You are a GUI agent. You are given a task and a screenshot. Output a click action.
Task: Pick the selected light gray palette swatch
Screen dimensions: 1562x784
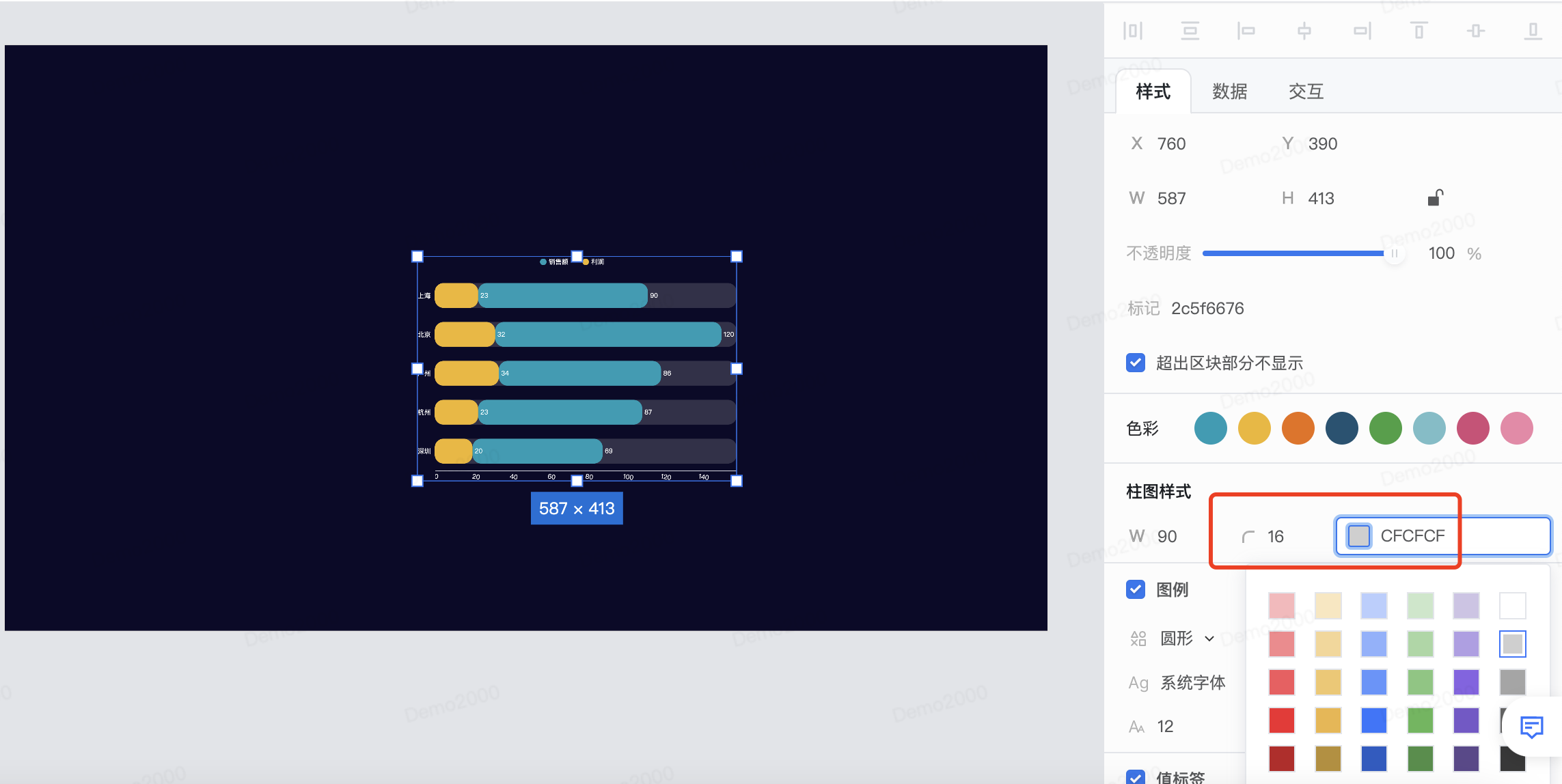click(x=1512, y=644)
